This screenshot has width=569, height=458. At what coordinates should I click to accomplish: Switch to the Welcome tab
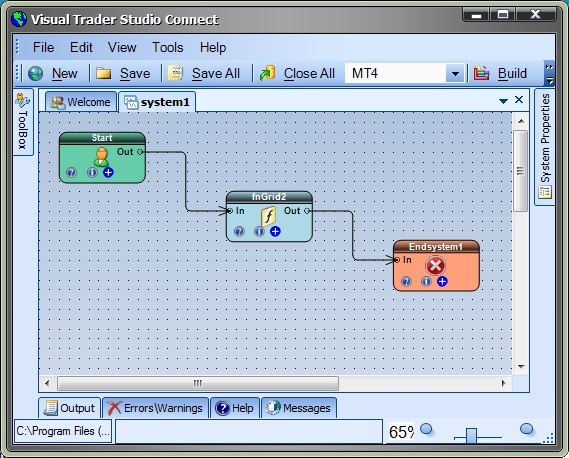81,102
